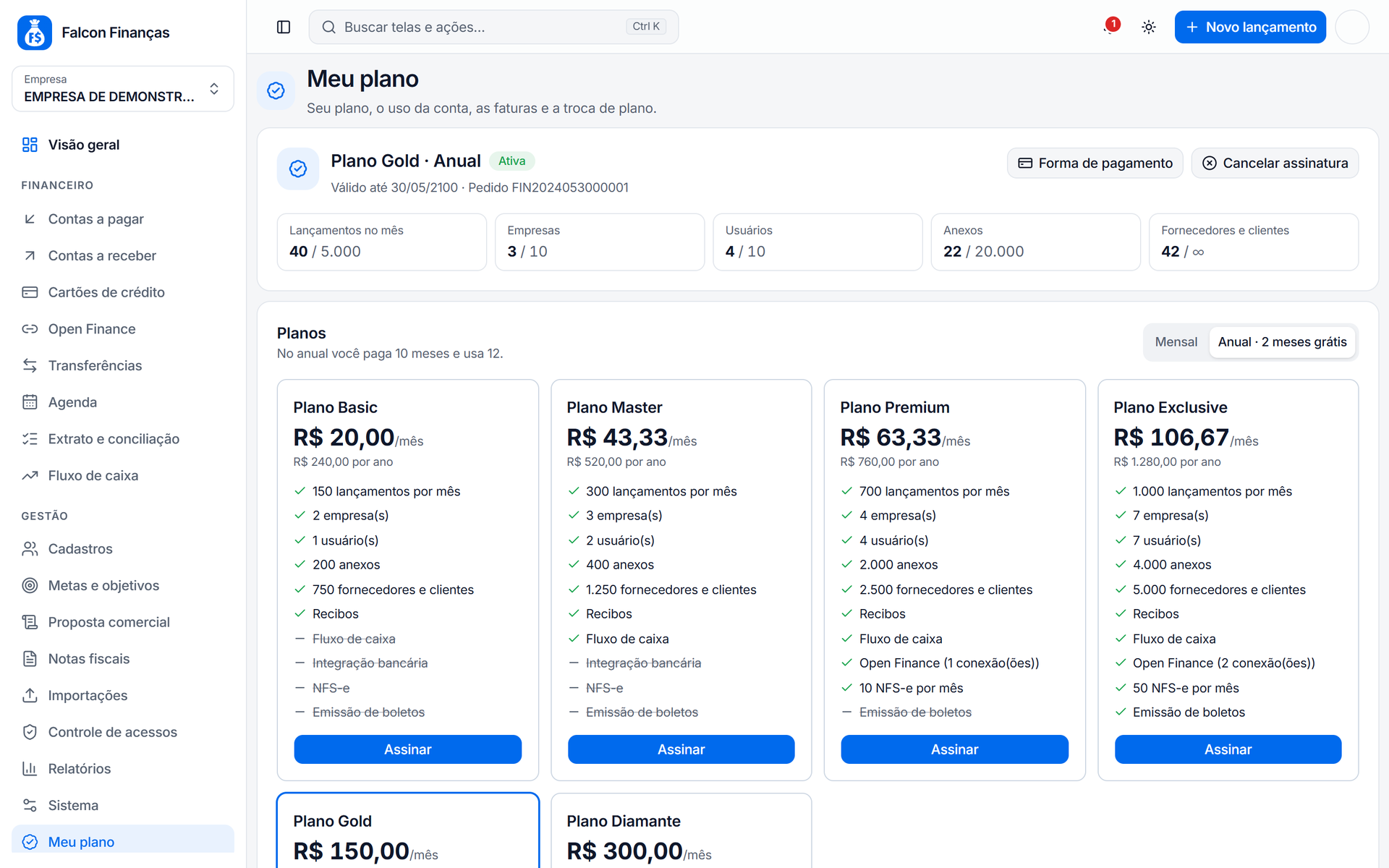Viewport: 1389px width, 868px height.
Task: Click the Fornecedores e clientes usage card
Action: 1254,242
